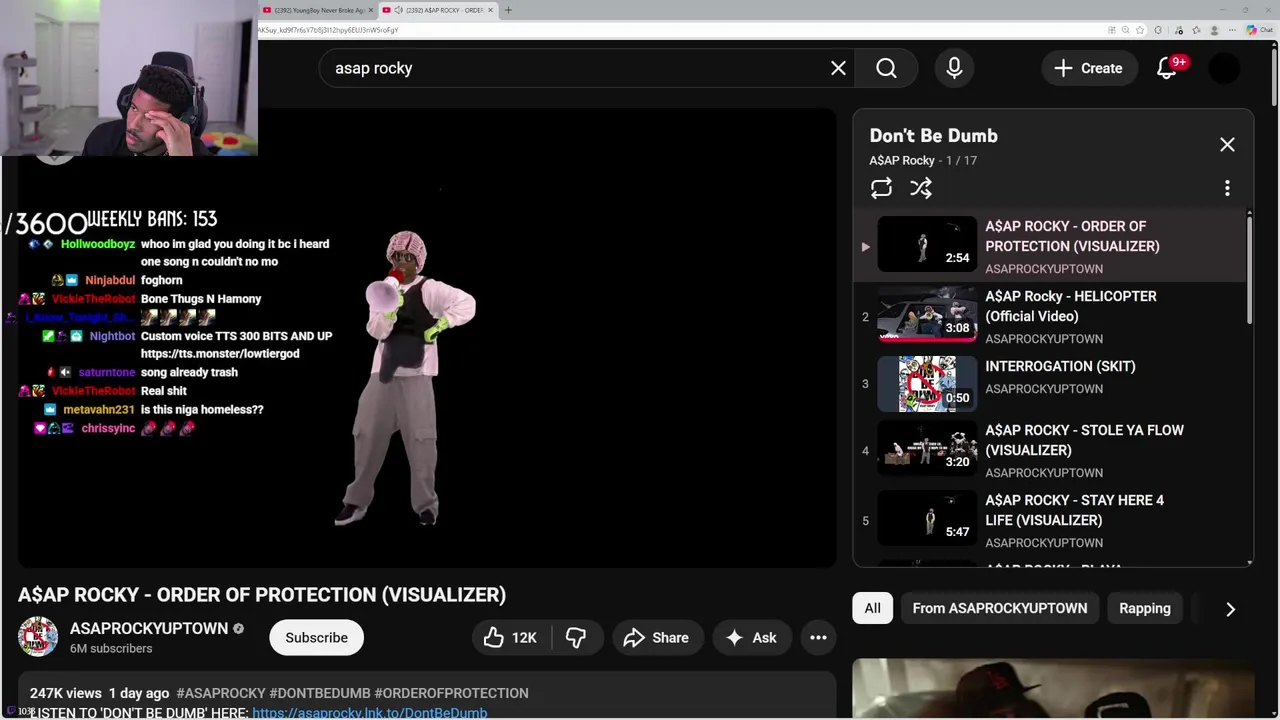
Task: Open the asaprocky.lnk.to/DontBeDumb link
Action: point(370,713)
